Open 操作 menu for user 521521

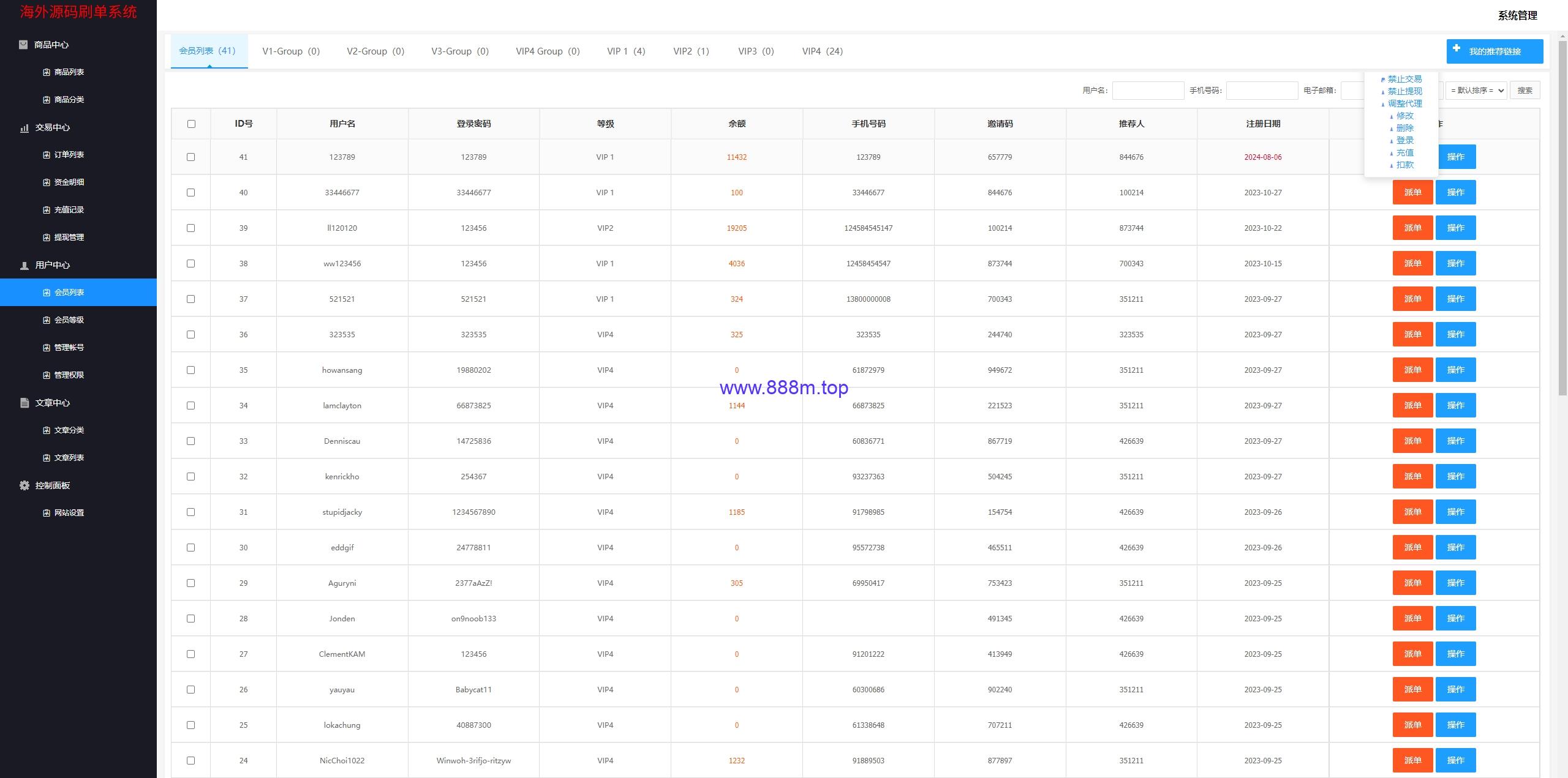pyautogui.click(x=1455, y=299)
